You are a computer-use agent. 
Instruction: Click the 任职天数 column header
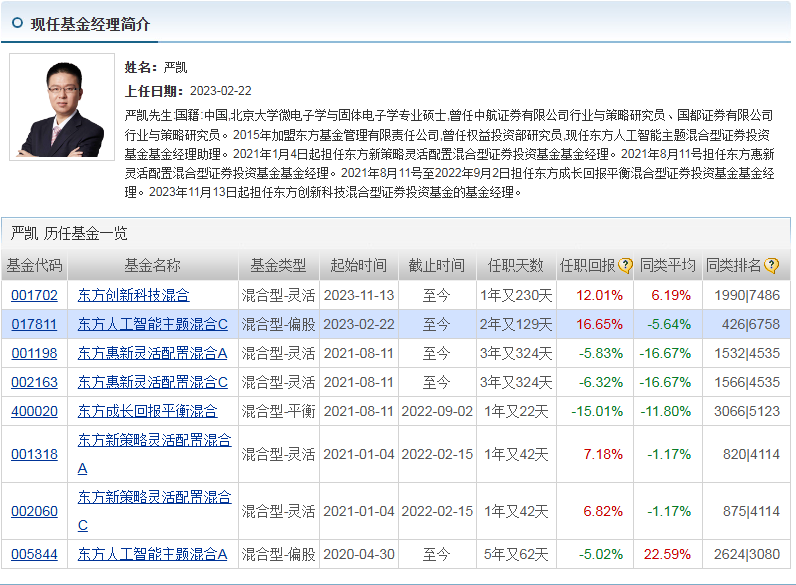point(516,265)
